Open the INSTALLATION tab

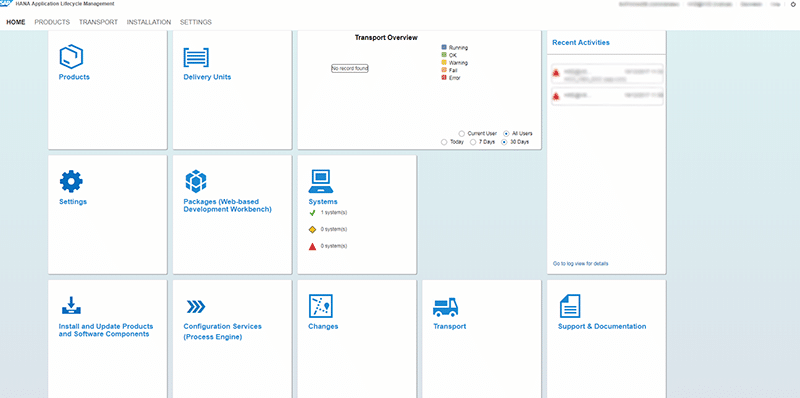click(149, 22)
